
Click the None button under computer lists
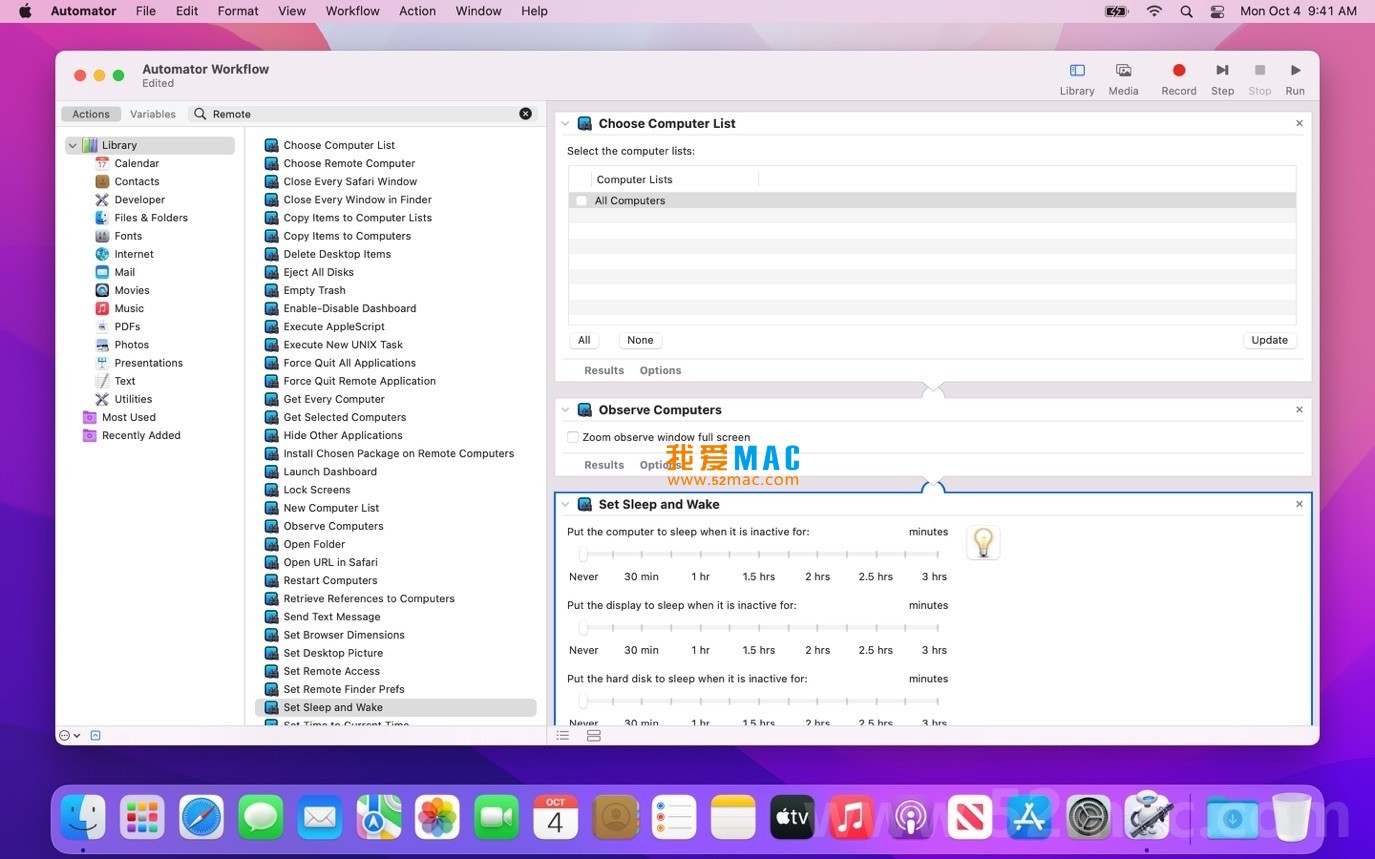640,340
